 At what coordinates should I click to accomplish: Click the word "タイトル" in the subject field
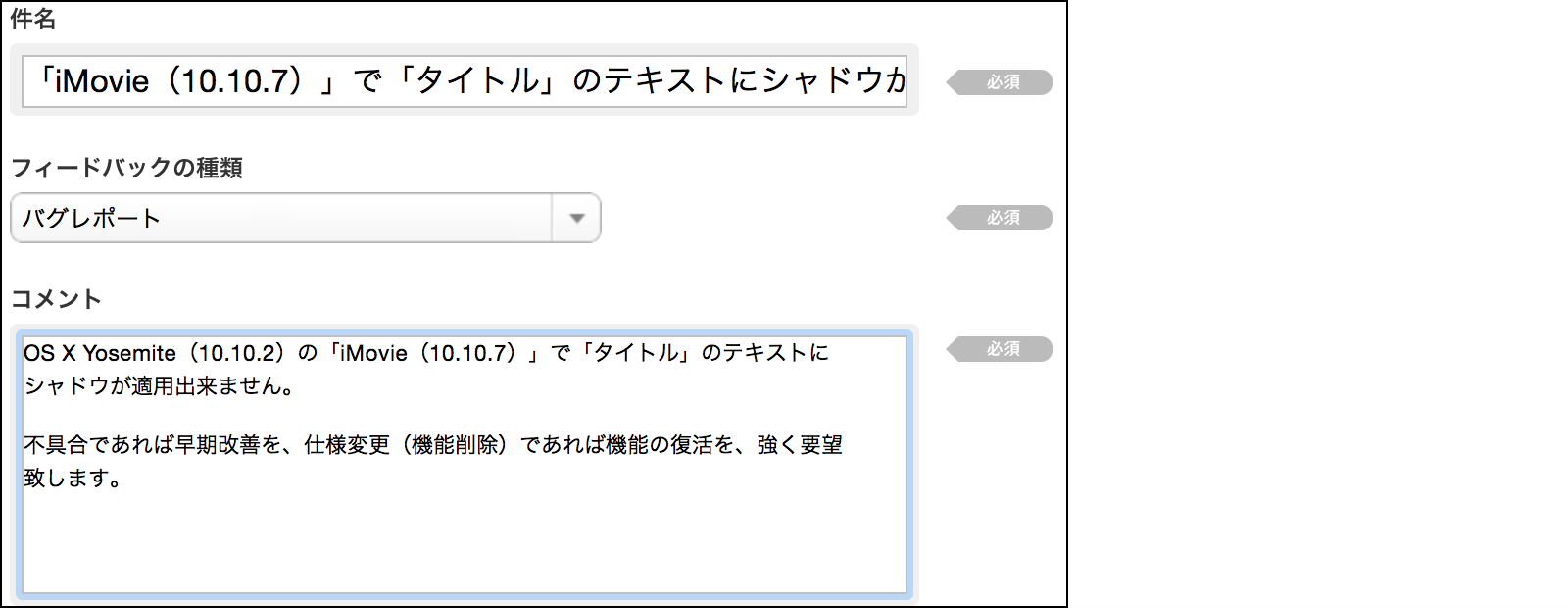click(478, 80)
